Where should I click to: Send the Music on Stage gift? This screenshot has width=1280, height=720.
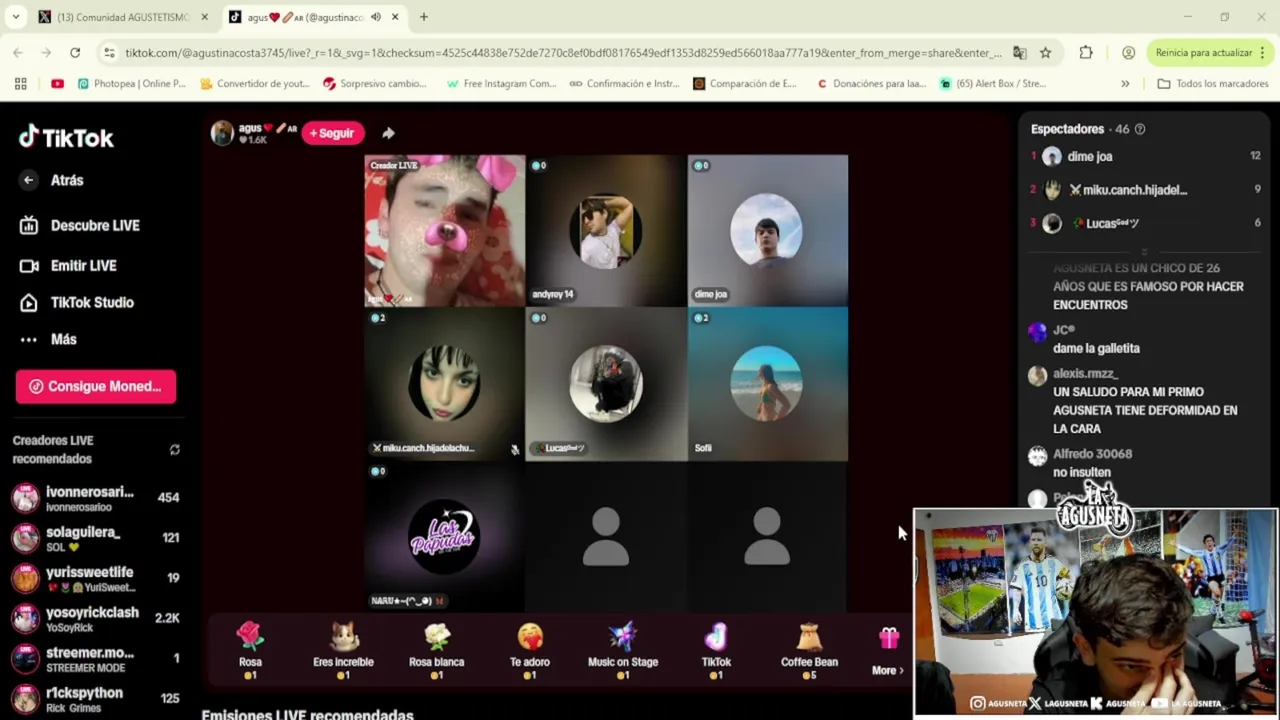click(x=623, y=651)
